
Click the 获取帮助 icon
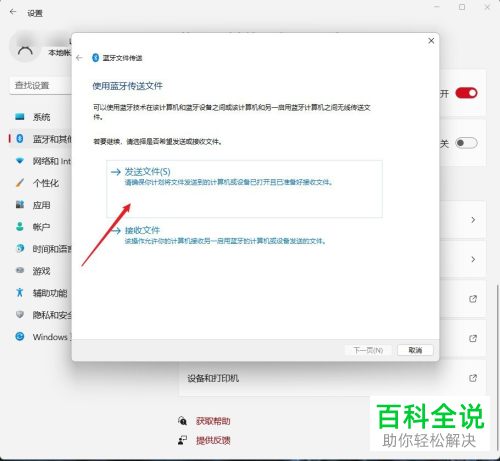[182, 421]
